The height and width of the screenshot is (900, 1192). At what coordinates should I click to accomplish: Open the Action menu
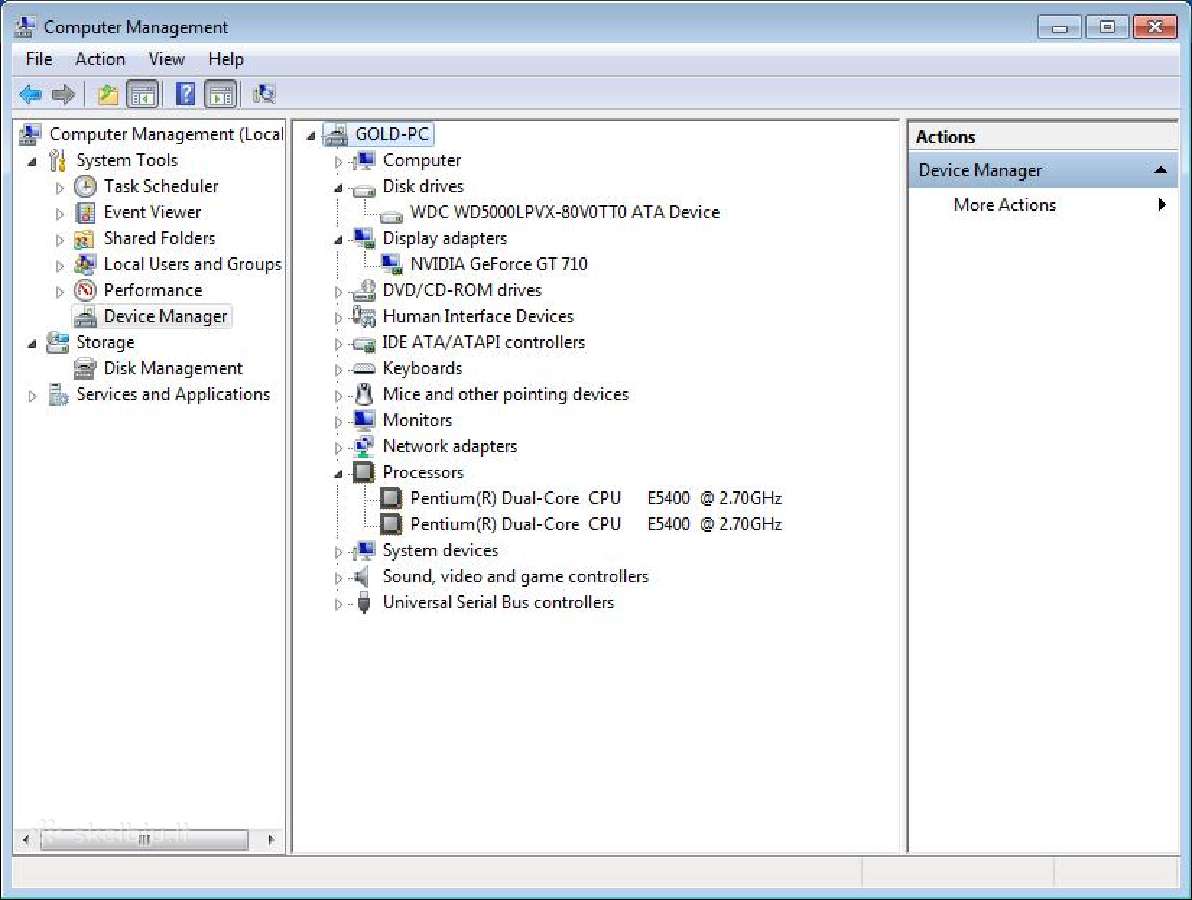coord(100,59)
